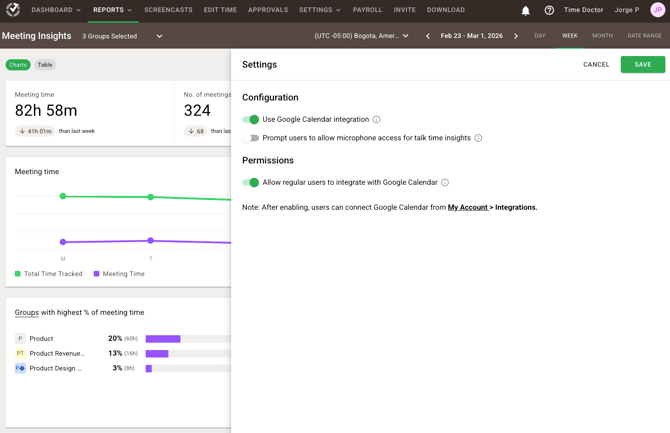Click the user avatar in top bar

[658, 10]
